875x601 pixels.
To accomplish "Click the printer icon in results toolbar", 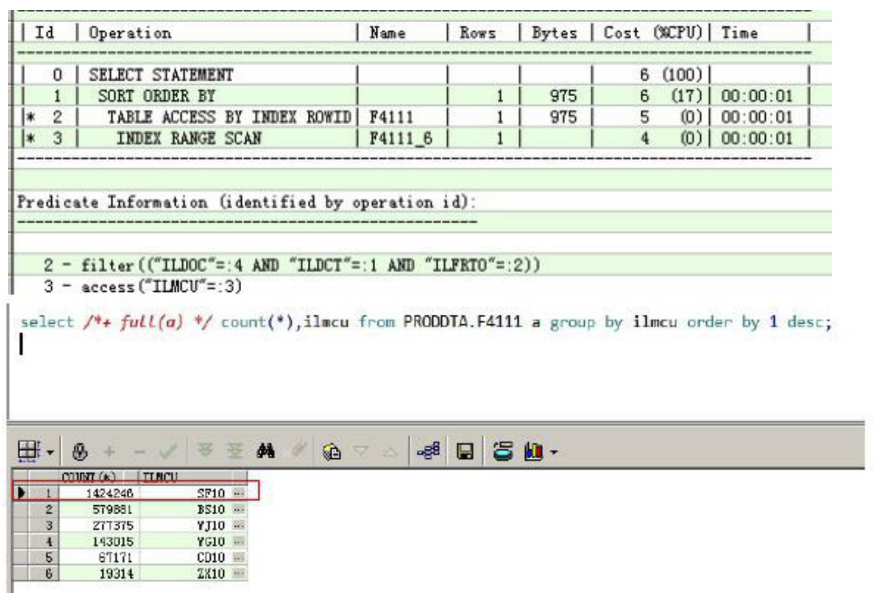I will [x=503, y=451].
